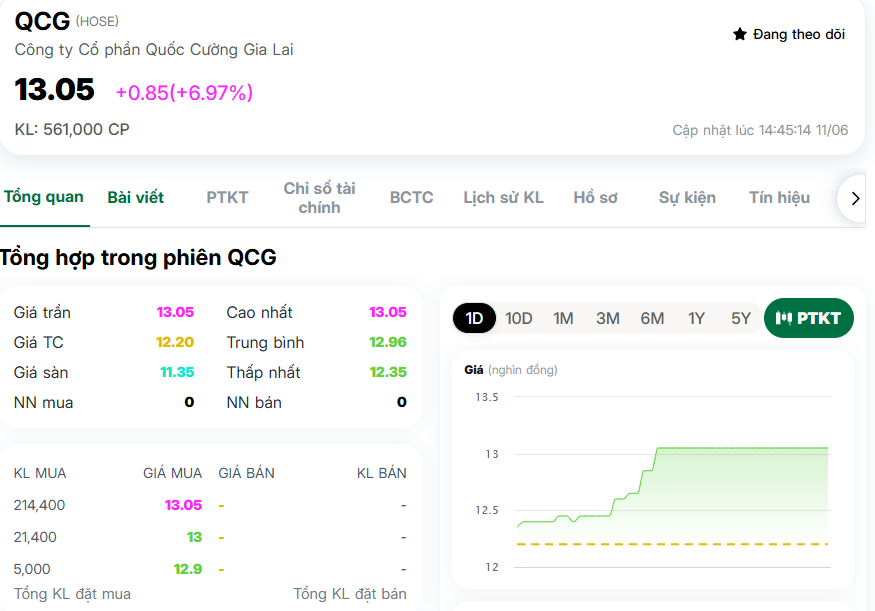Click the yellow dashed reference price line
Screen dimensions: 875x611
[x=672, y=544]
